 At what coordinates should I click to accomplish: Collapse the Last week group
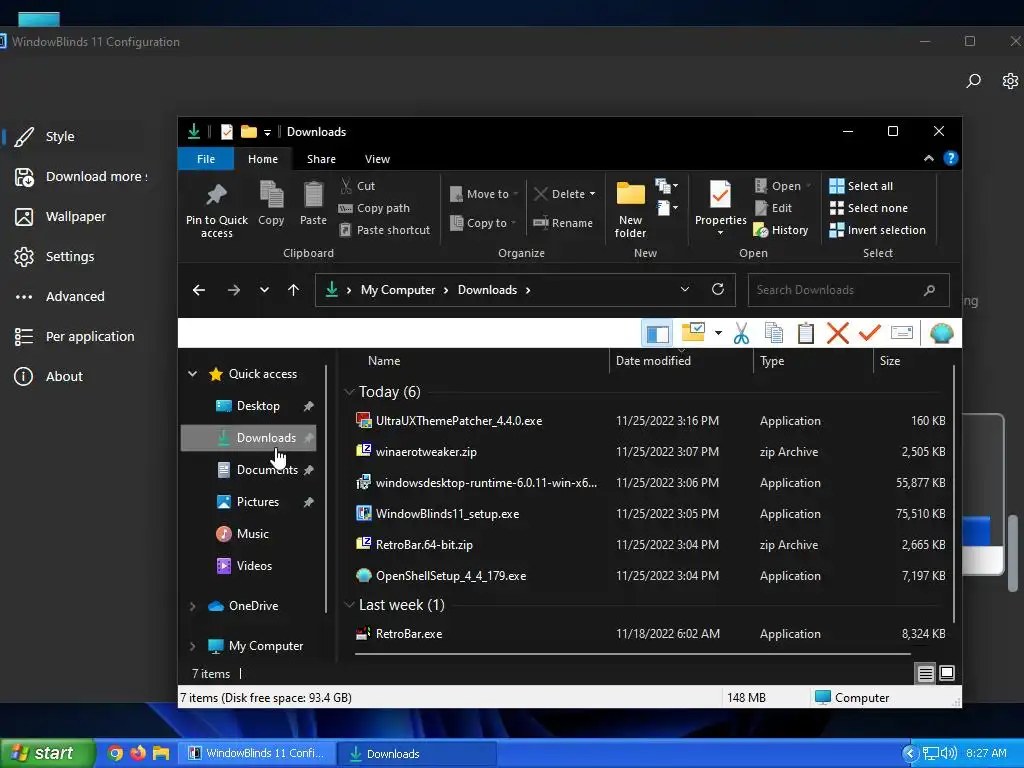[x=349, y=605]
